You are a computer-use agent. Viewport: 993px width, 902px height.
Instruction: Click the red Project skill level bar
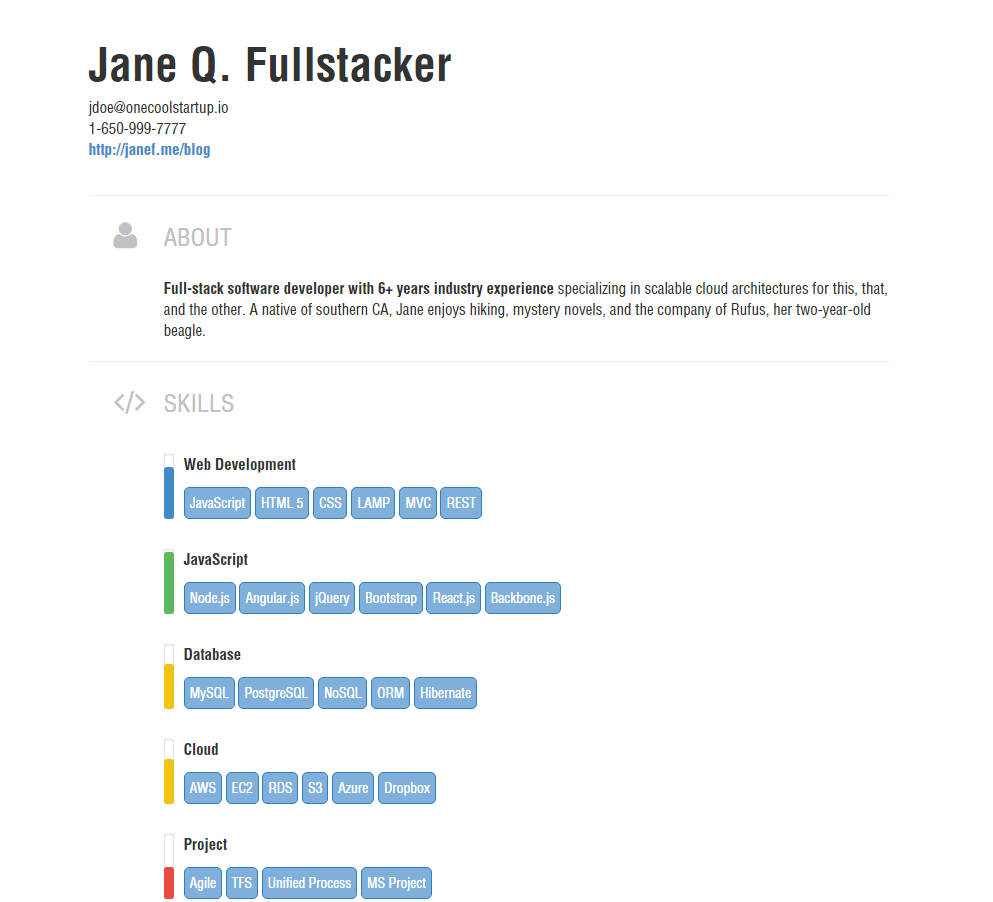[169, 883]
